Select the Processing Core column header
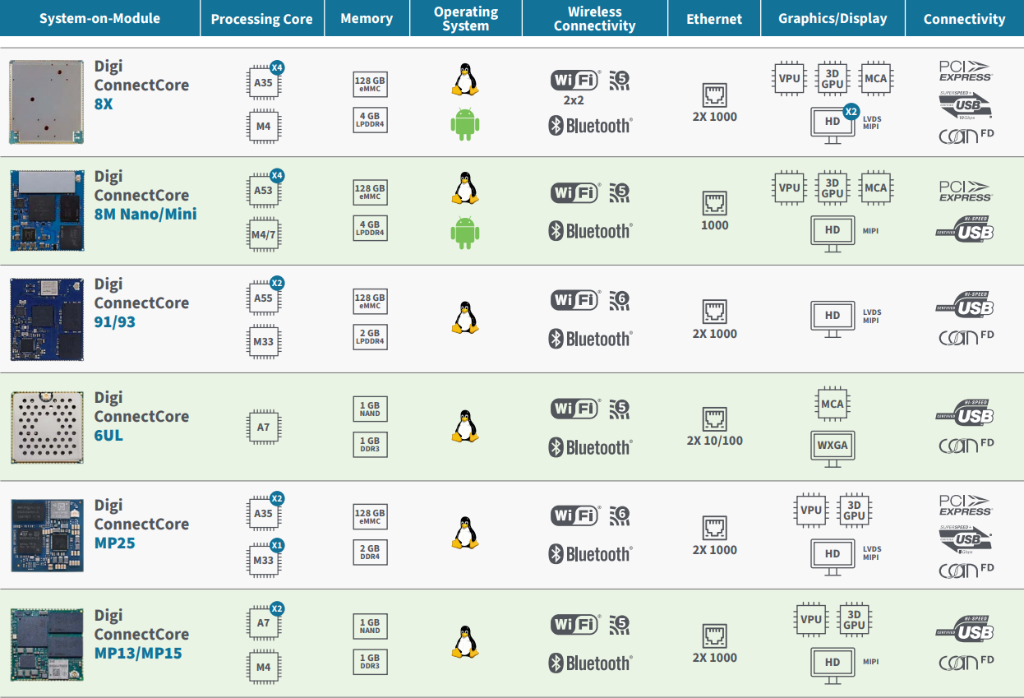This screenshot has height=698, width=1024. pos(262,19)
